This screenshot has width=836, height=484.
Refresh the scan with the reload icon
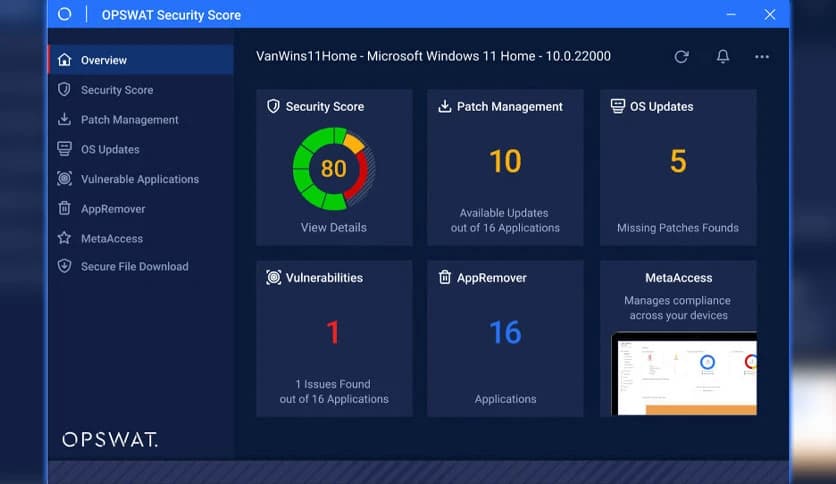[681, 57]
